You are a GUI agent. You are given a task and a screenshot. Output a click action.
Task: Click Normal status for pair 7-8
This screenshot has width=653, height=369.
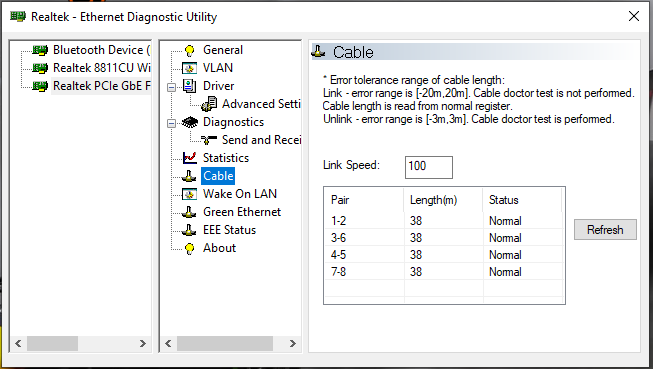click(505, 272)
